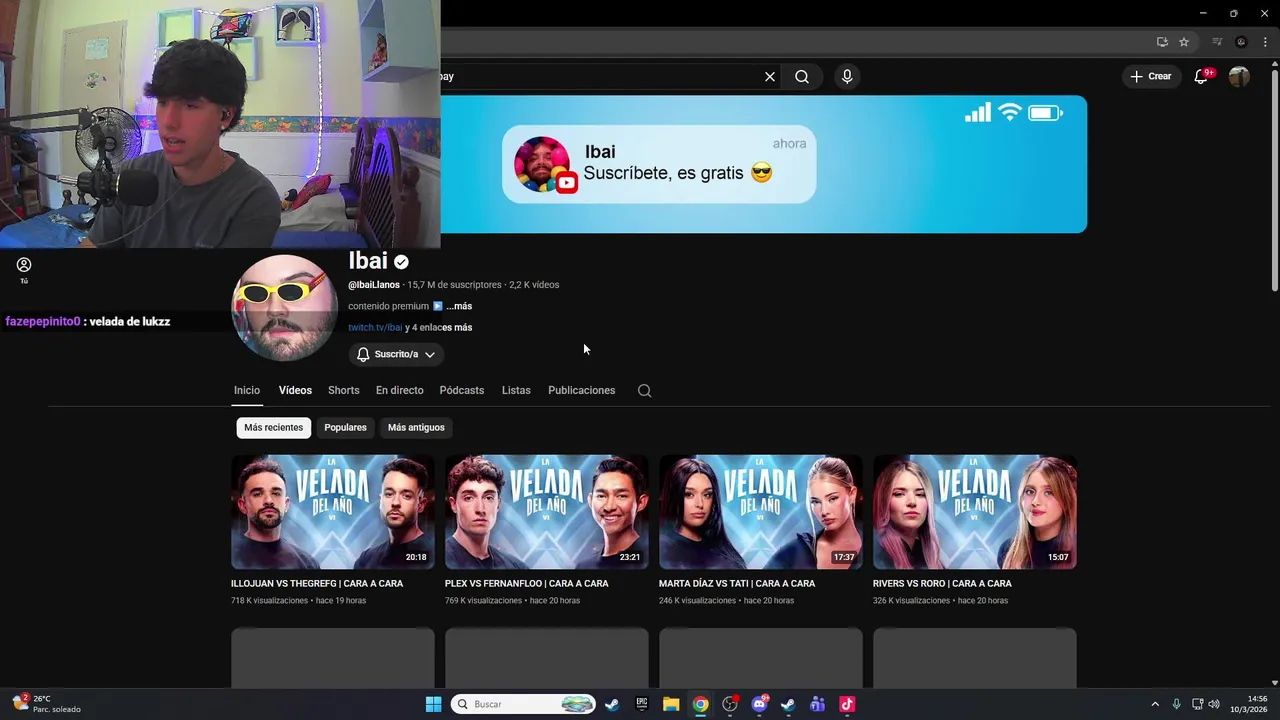Open Chrome media control icon
Image resolution: width=1280 pixels, height=720 pixels.
tap(1217, 42)
